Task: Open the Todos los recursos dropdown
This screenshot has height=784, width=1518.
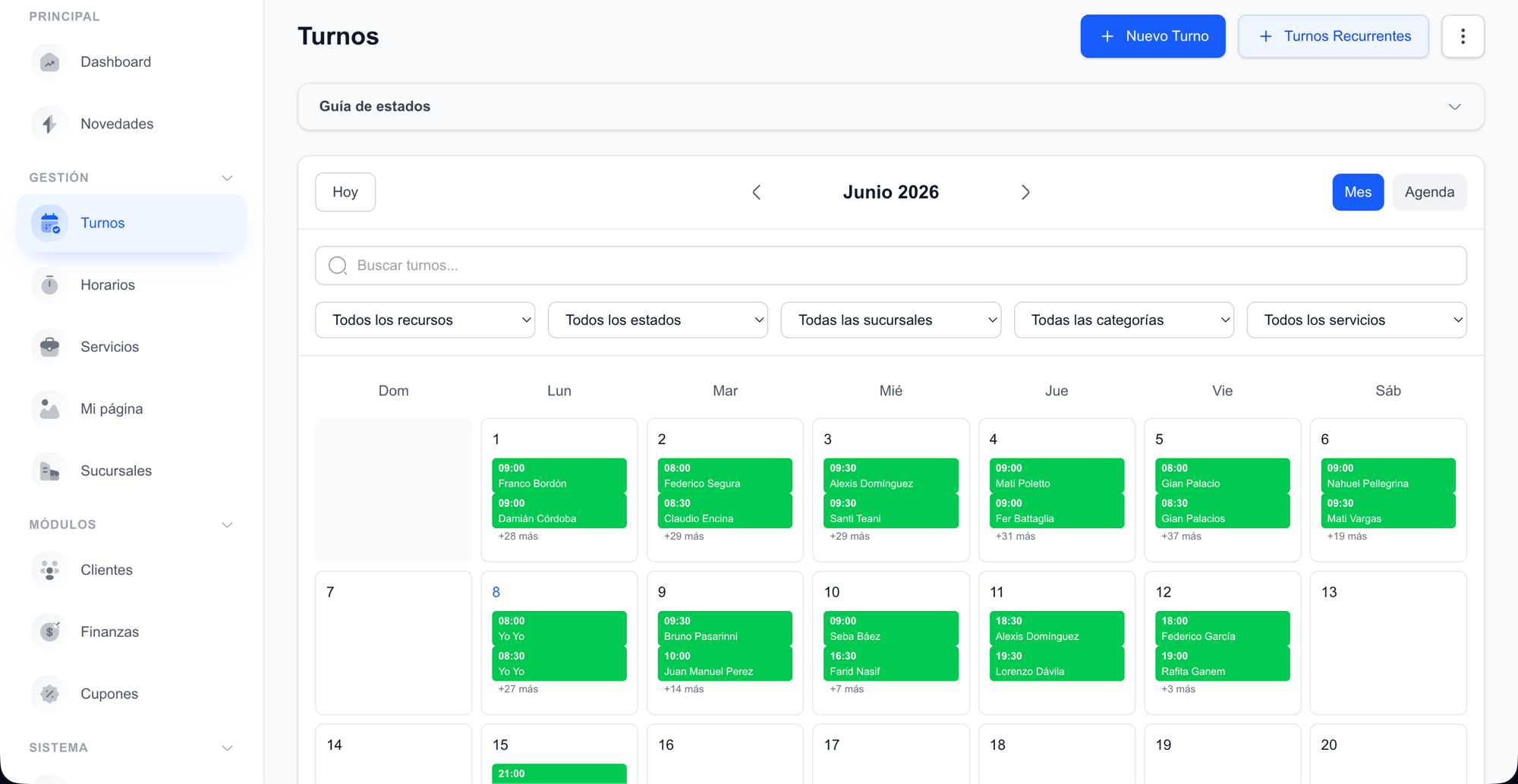Action: 425,320
